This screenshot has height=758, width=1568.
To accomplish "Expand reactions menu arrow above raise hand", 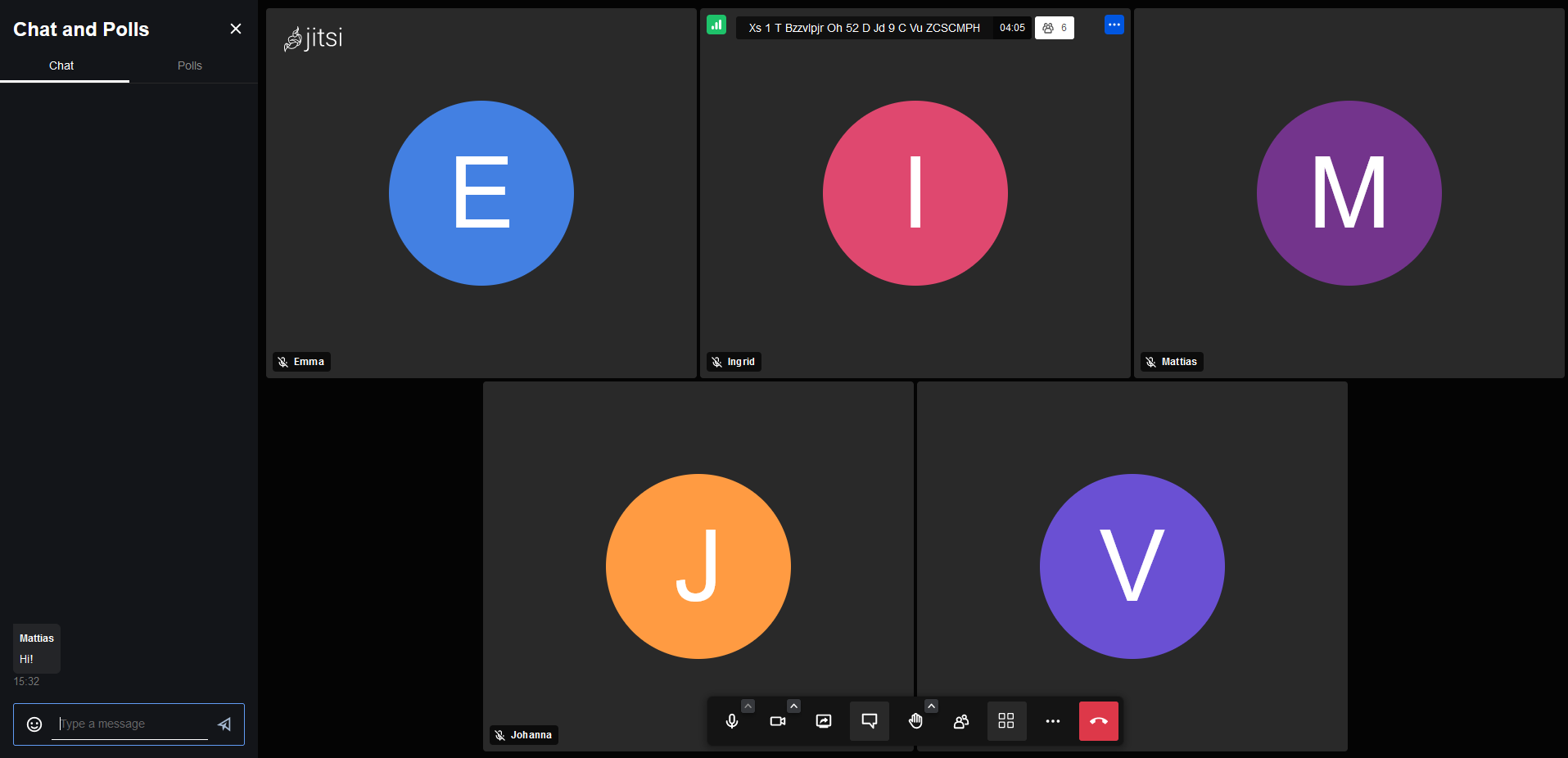I will [931, 706].
